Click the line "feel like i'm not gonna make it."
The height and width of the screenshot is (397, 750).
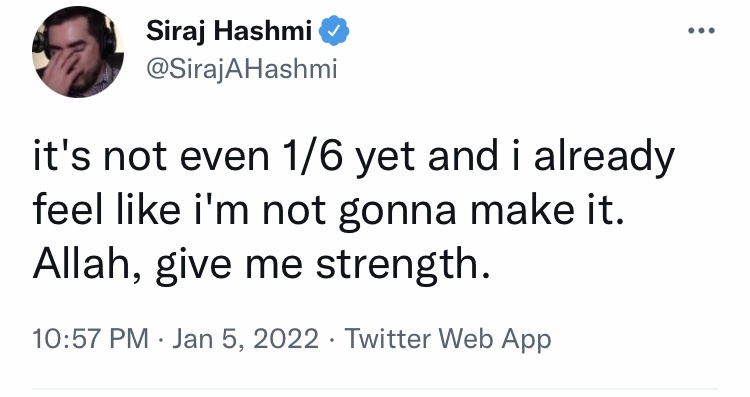(x=329, y=210)
